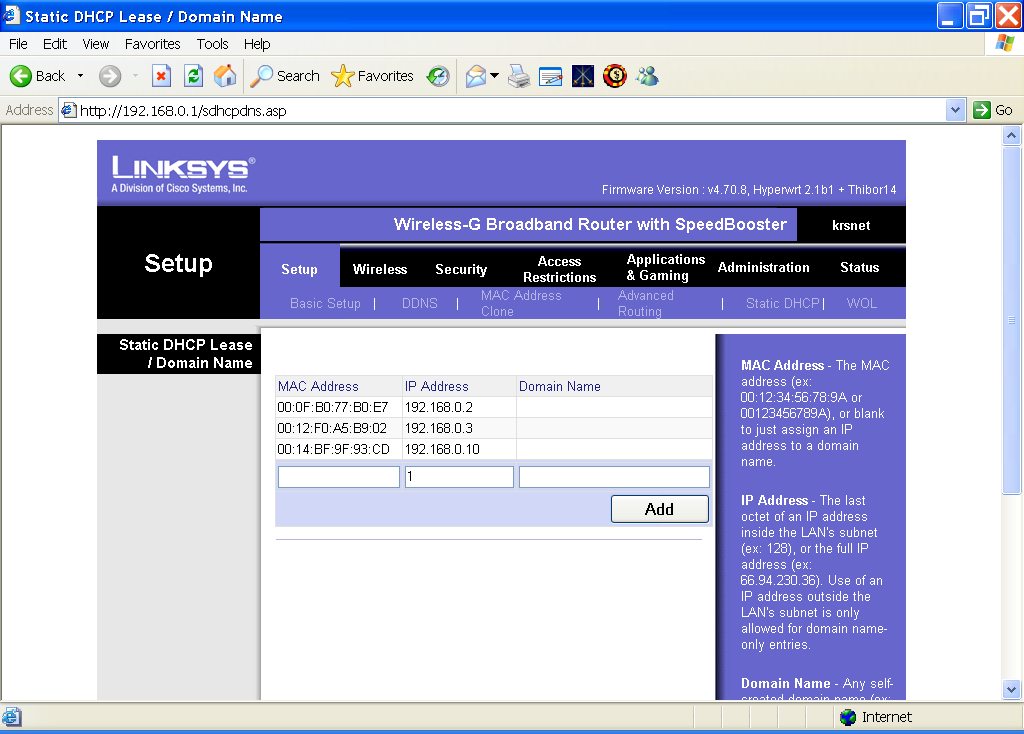Click IP address 192.168.0.10
The height and width of the screenshot is (734, 1024).
point(442,449)
